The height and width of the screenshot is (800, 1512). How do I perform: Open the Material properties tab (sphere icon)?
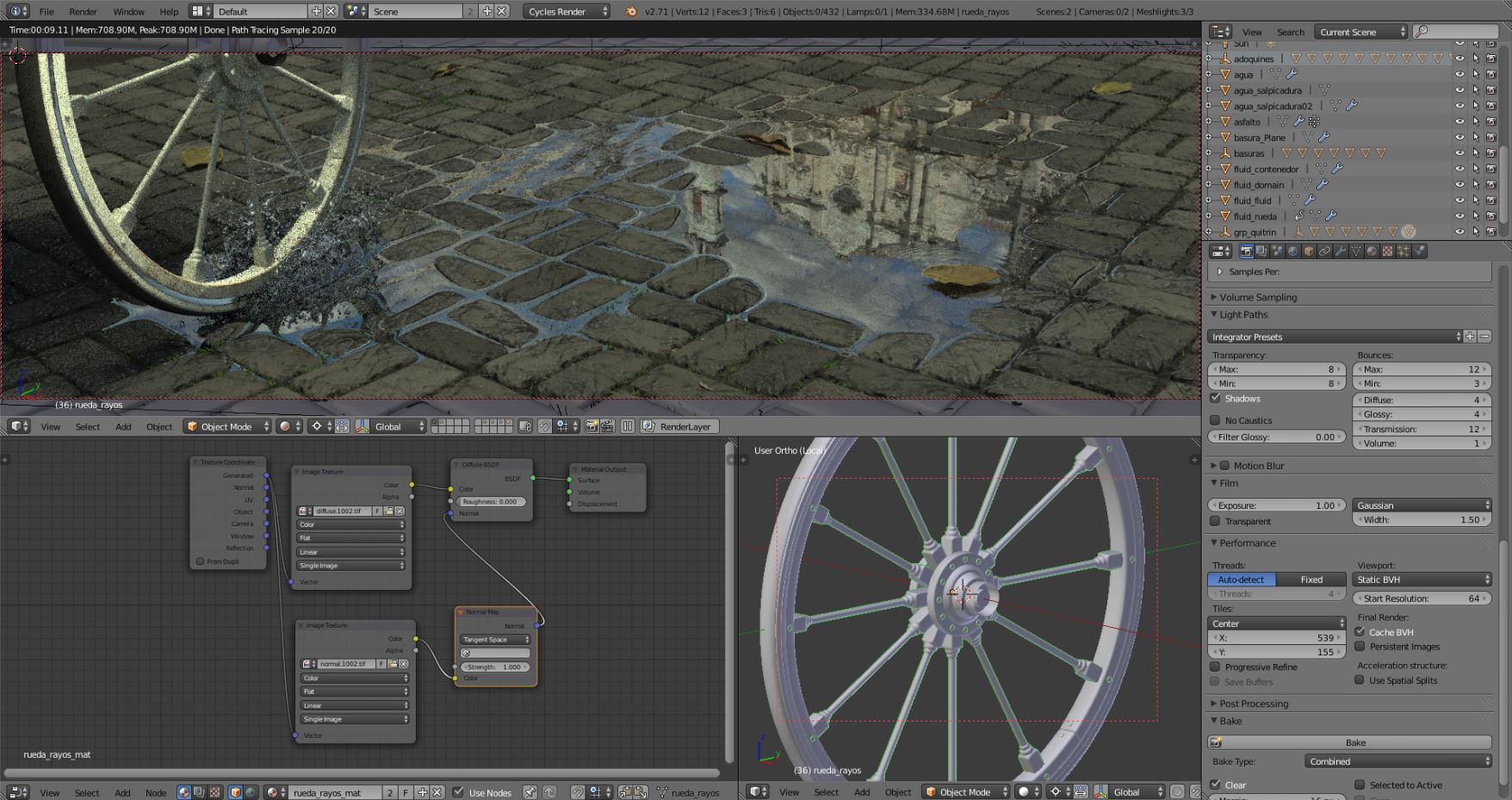[x=1373, y=251]
